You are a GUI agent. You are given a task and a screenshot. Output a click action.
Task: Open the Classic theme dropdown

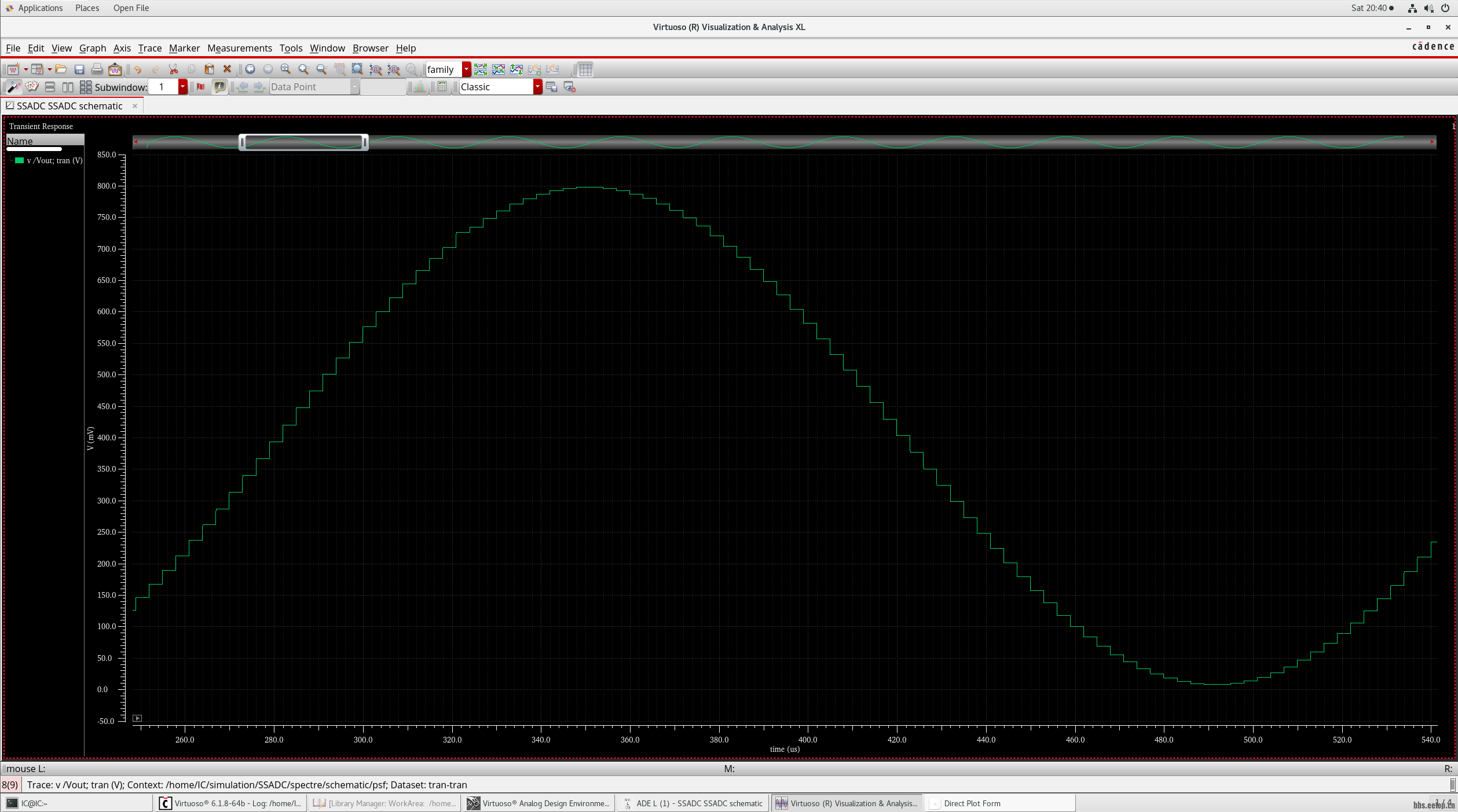coord(537,87)
